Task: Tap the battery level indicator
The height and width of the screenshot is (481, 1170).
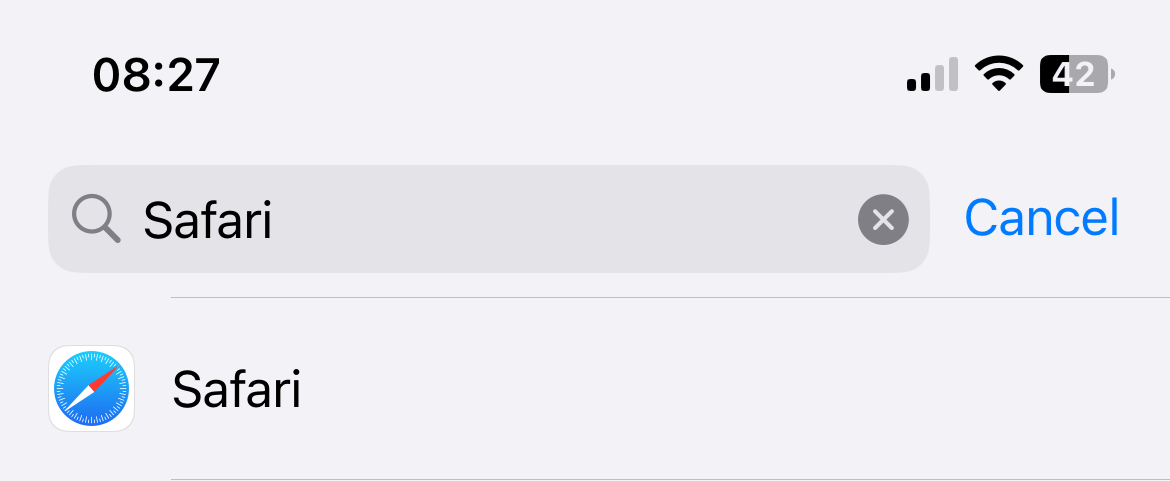Action: click(x=1076, y=74)
